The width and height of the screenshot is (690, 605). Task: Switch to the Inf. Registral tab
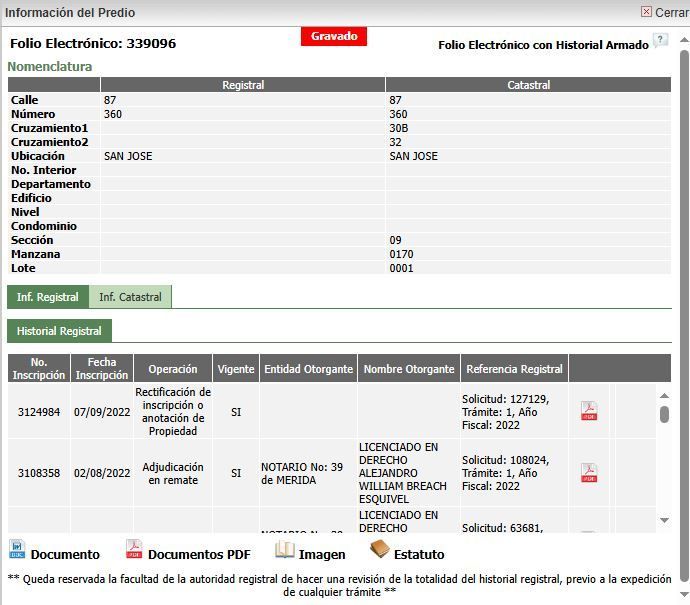[x=48, y=297]
